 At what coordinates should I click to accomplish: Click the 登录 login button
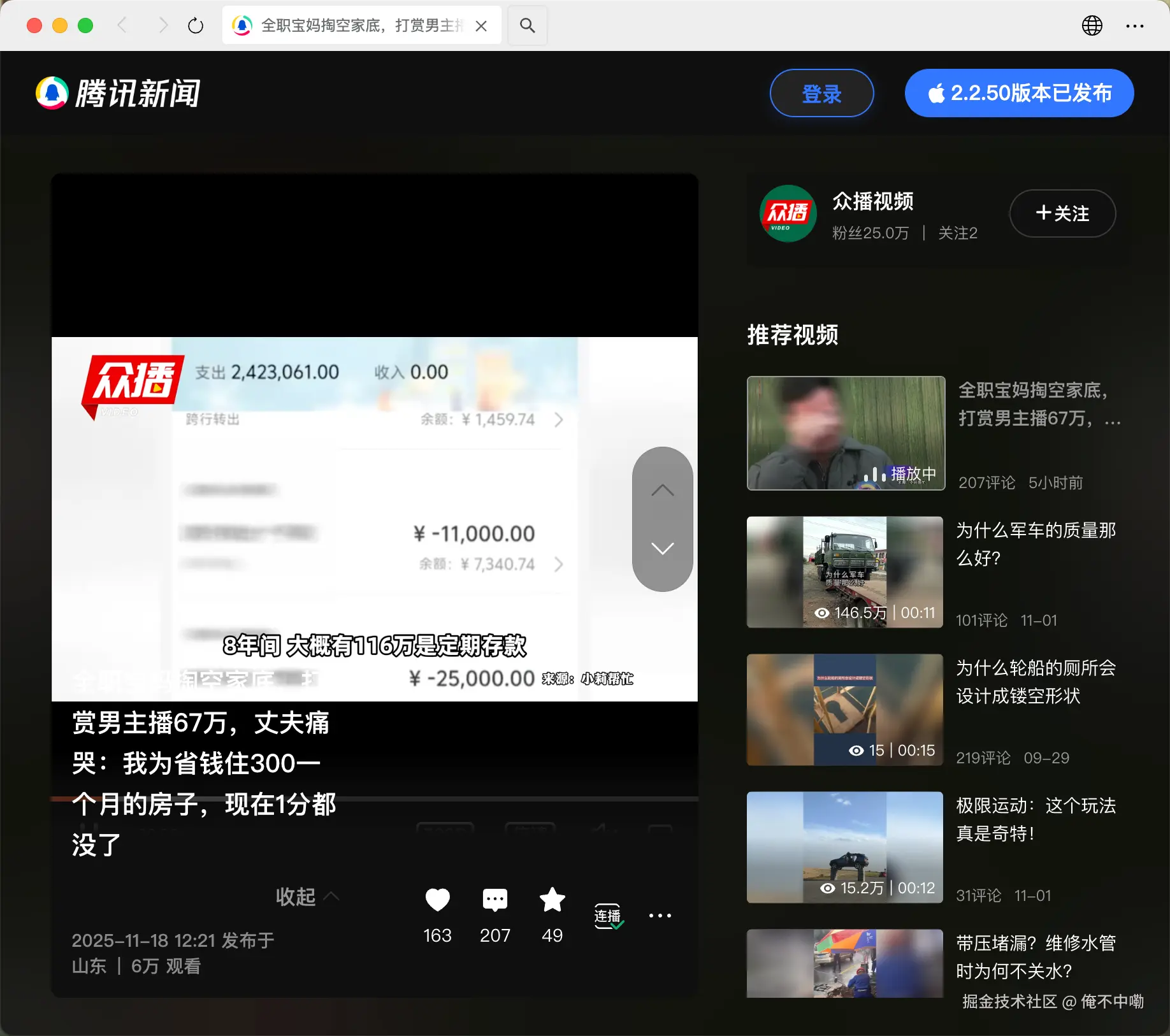[821, 93]
